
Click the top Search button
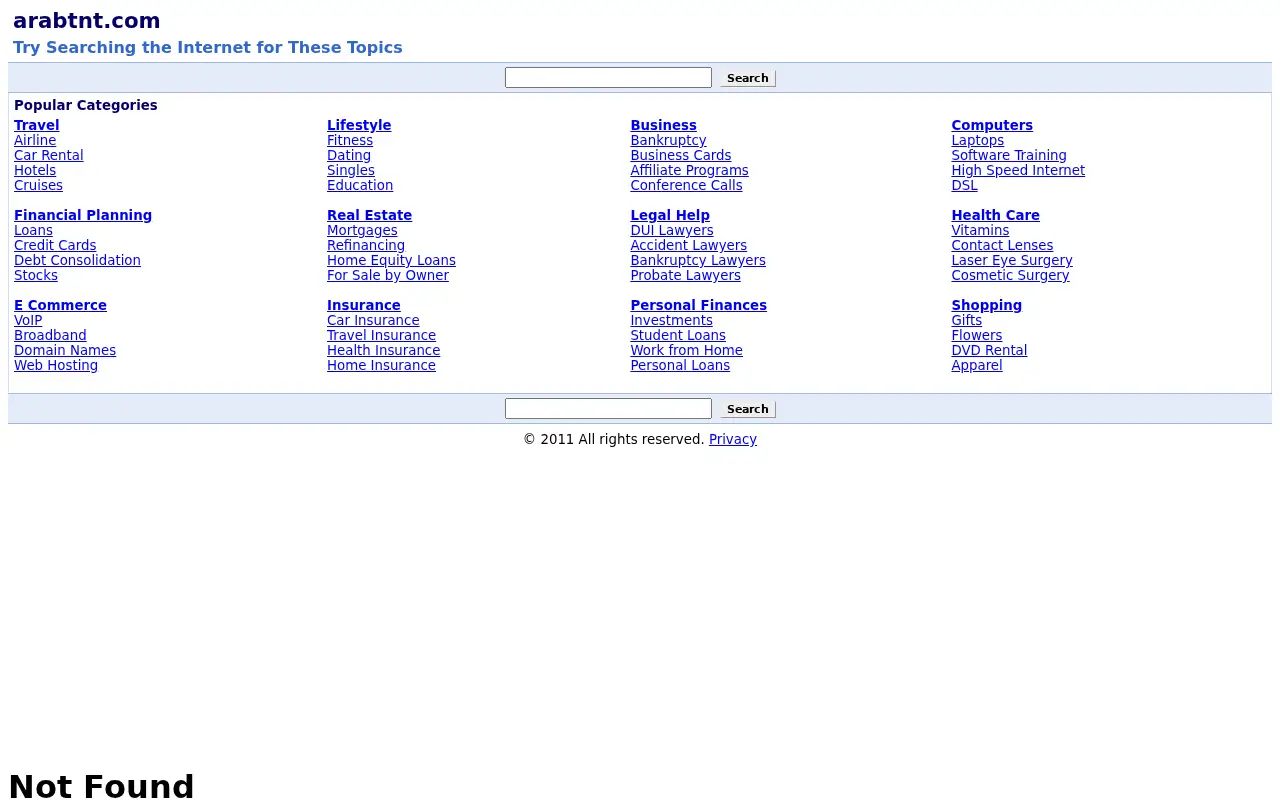(748, 78)
